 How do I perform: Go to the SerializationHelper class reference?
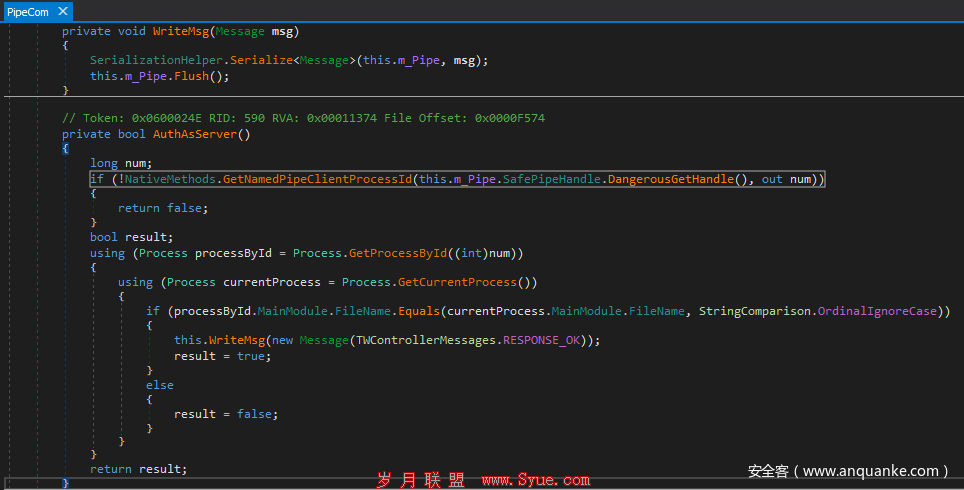156,60
